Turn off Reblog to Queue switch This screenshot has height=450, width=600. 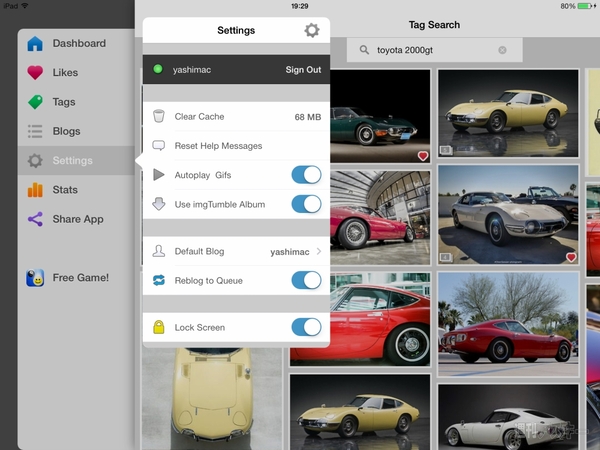pyautogui.click(x=305, y=280)
